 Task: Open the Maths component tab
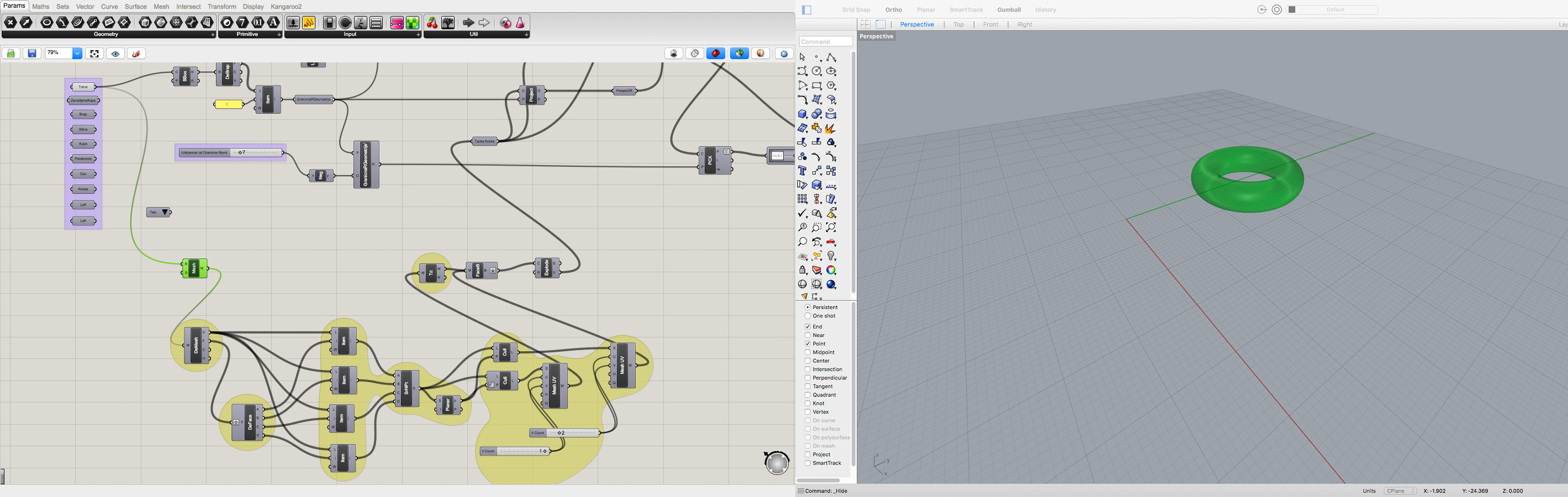point(41,7)
